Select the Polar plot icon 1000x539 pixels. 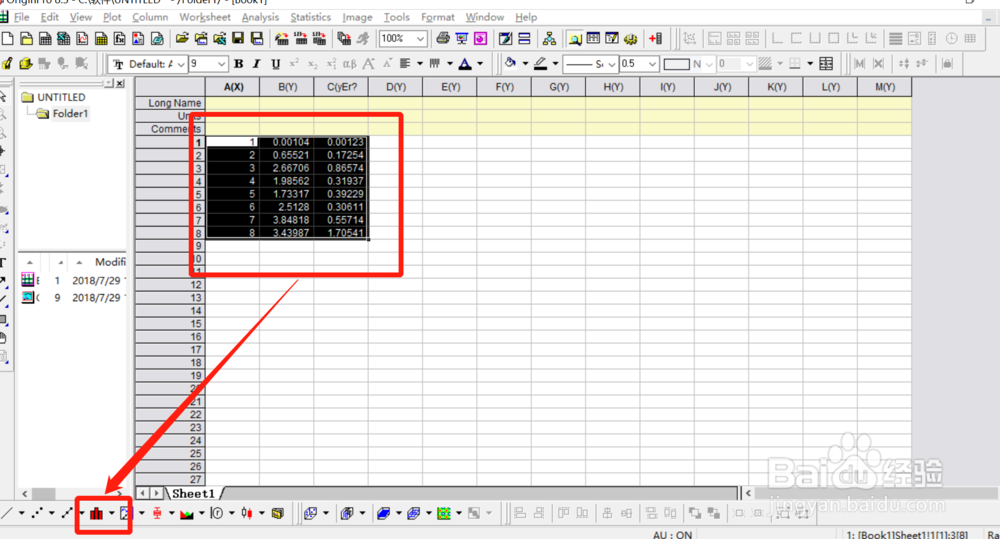(217, 513)
